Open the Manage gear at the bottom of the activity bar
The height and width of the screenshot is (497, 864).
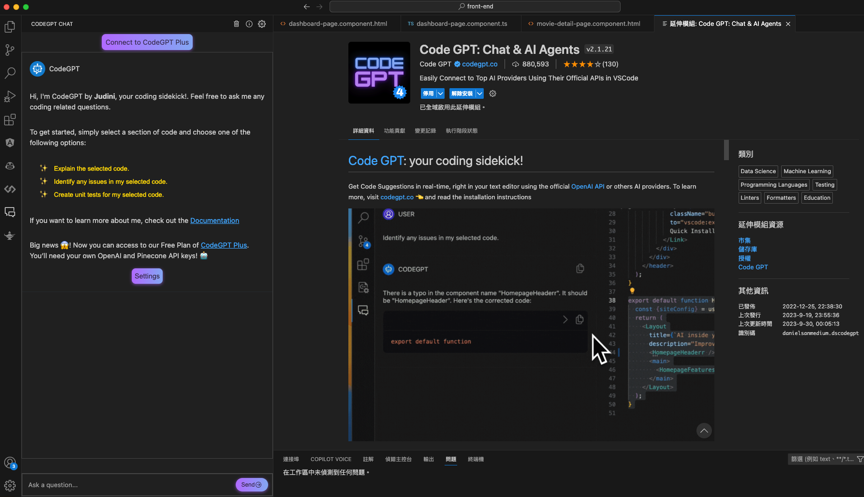pos(10,485)
